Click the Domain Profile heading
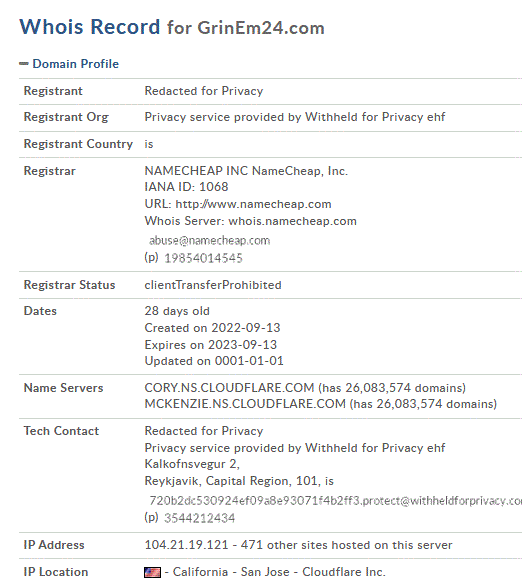 tap(76, 64)
